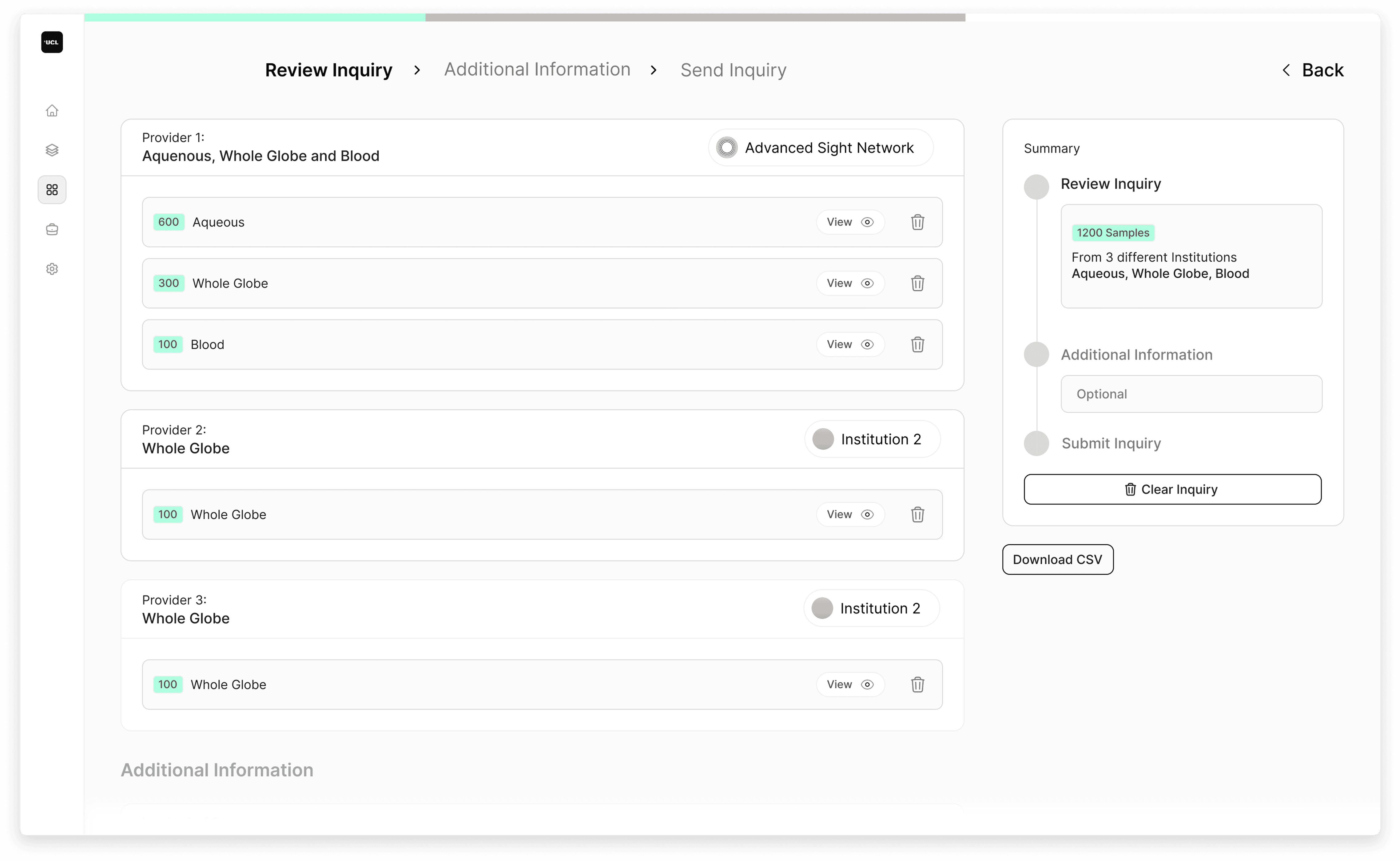1400x861 pixels.
Task: Select the grid dashboard sidebar icon
Action: (x=52, y=190)
